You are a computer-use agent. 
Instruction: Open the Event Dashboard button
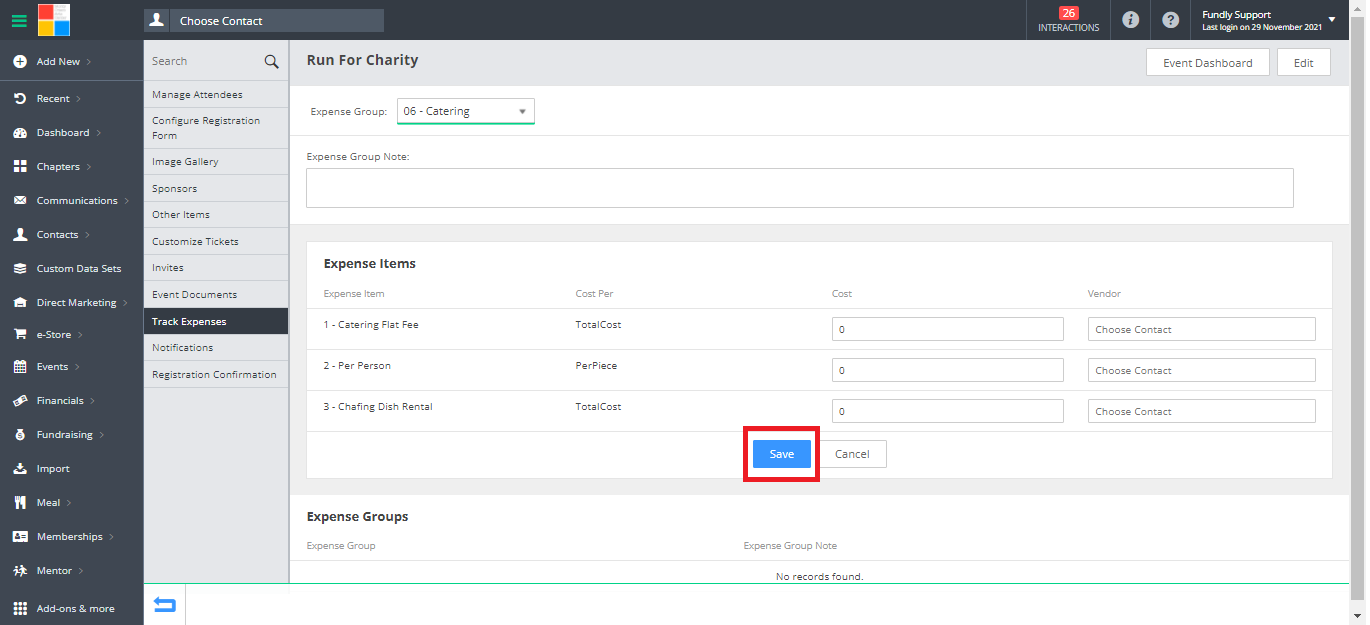(x=1207, y=62)
